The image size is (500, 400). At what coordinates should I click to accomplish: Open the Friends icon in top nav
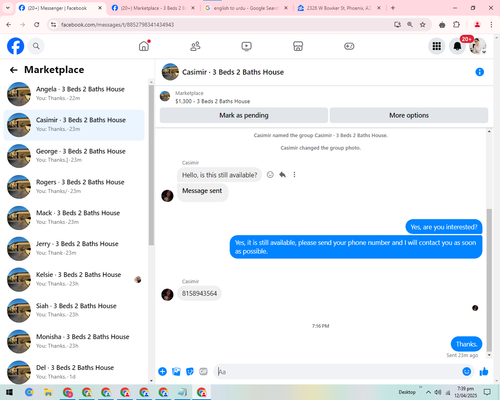pyautogui.click(x=195, y=46)
